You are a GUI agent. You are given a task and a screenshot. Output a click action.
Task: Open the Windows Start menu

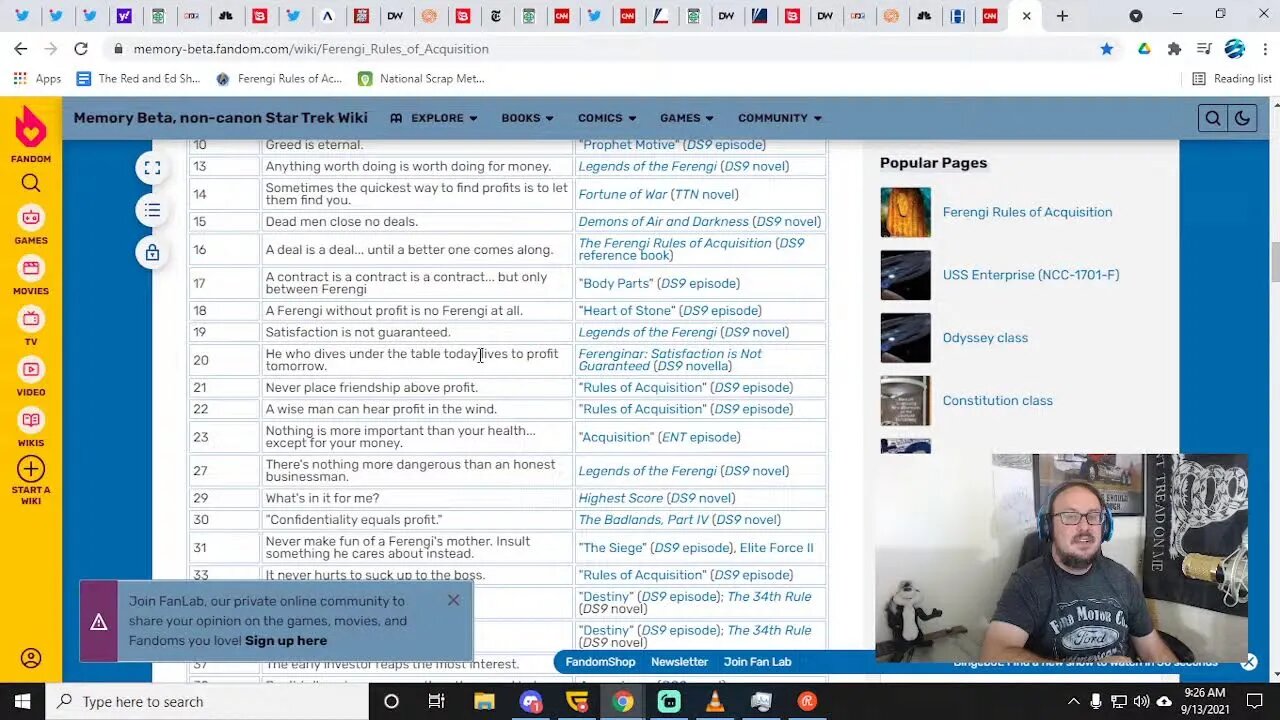pos(22,701)
